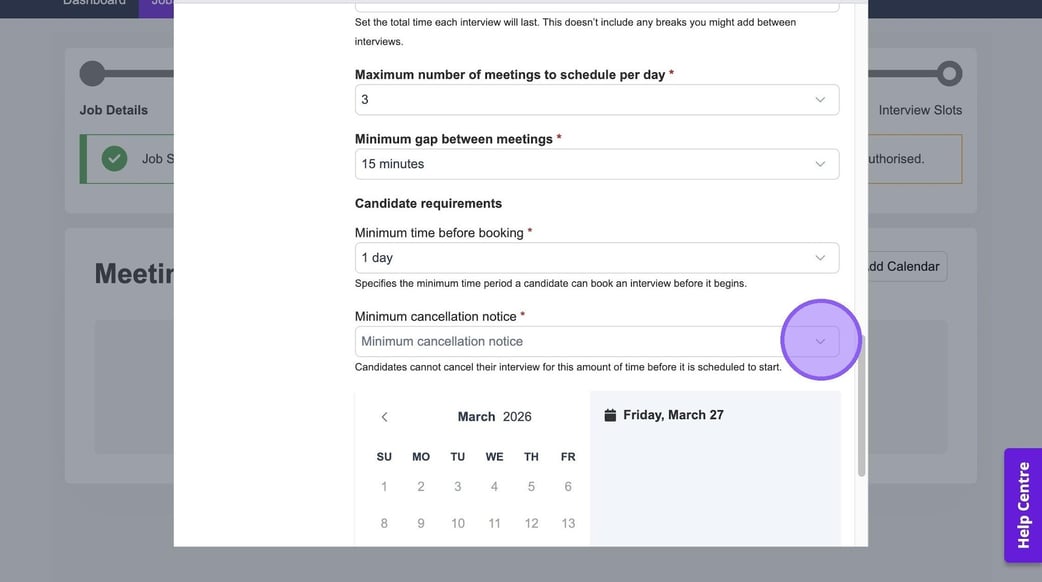The width and height of the screenshot is (1042, 582).
Task: Pick March 10 on the calendar
Action: pos(458,523)
